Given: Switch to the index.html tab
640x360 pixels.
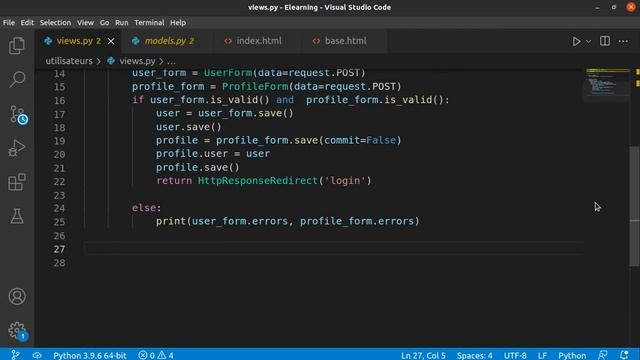Looking at the screenshot, I should pyautogui.click(x=258, y=41).
